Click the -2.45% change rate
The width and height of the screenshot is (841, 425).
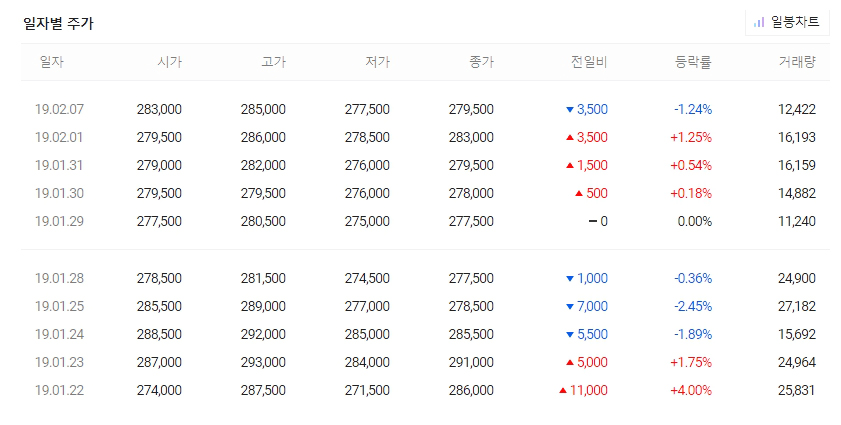pos(693,306)
